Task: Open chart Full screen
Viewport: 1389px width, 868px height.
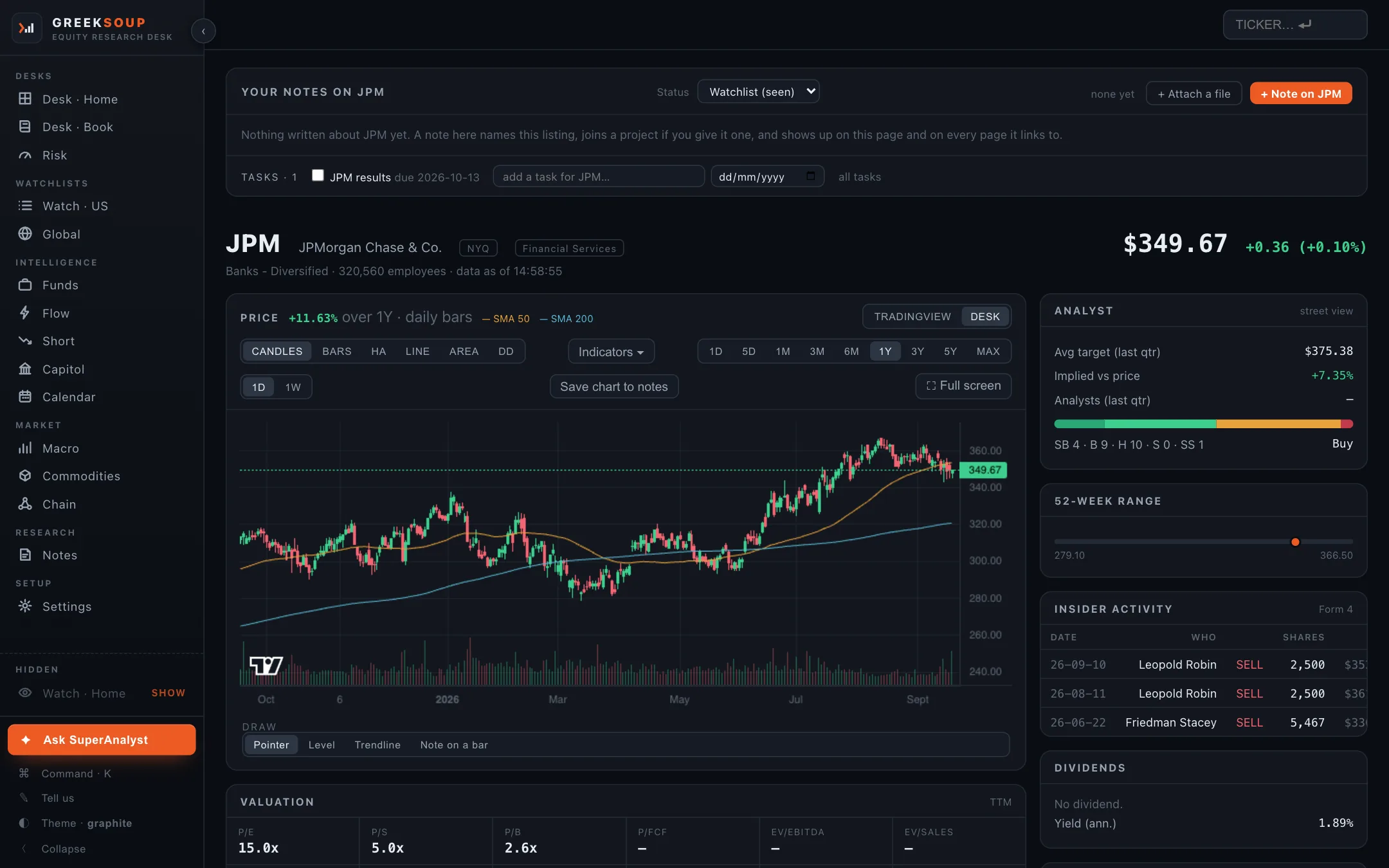Action: point(963,386)
